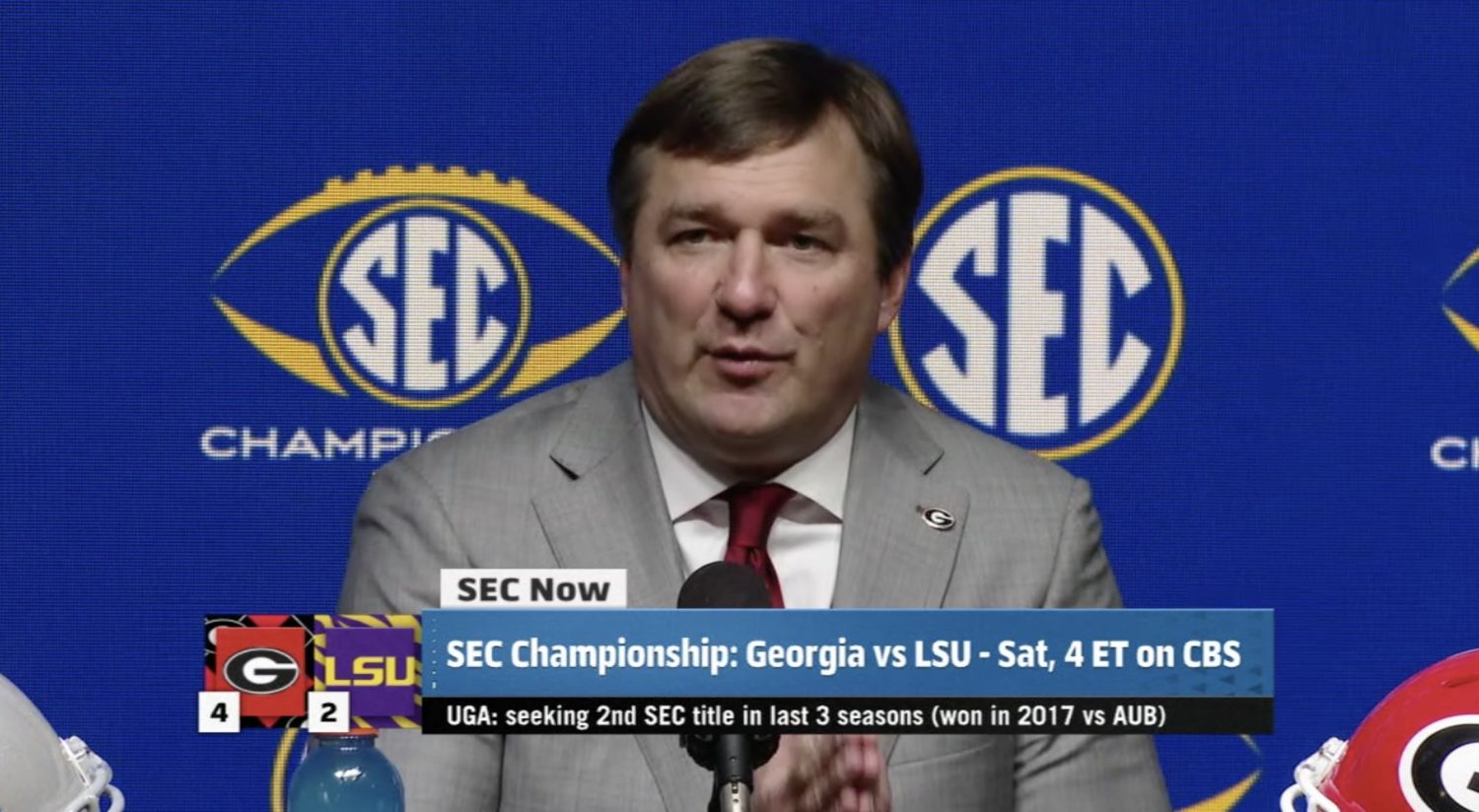
Task: Select the SEC Now label tag
Action: tap(532, 589)
